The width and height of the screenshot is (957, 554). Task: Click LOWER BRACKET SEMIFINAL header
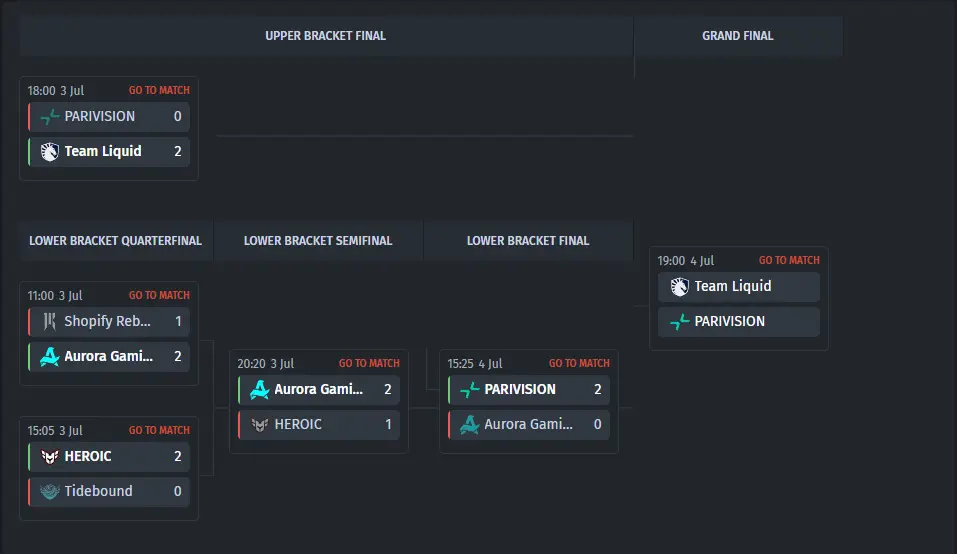(318, 241)
